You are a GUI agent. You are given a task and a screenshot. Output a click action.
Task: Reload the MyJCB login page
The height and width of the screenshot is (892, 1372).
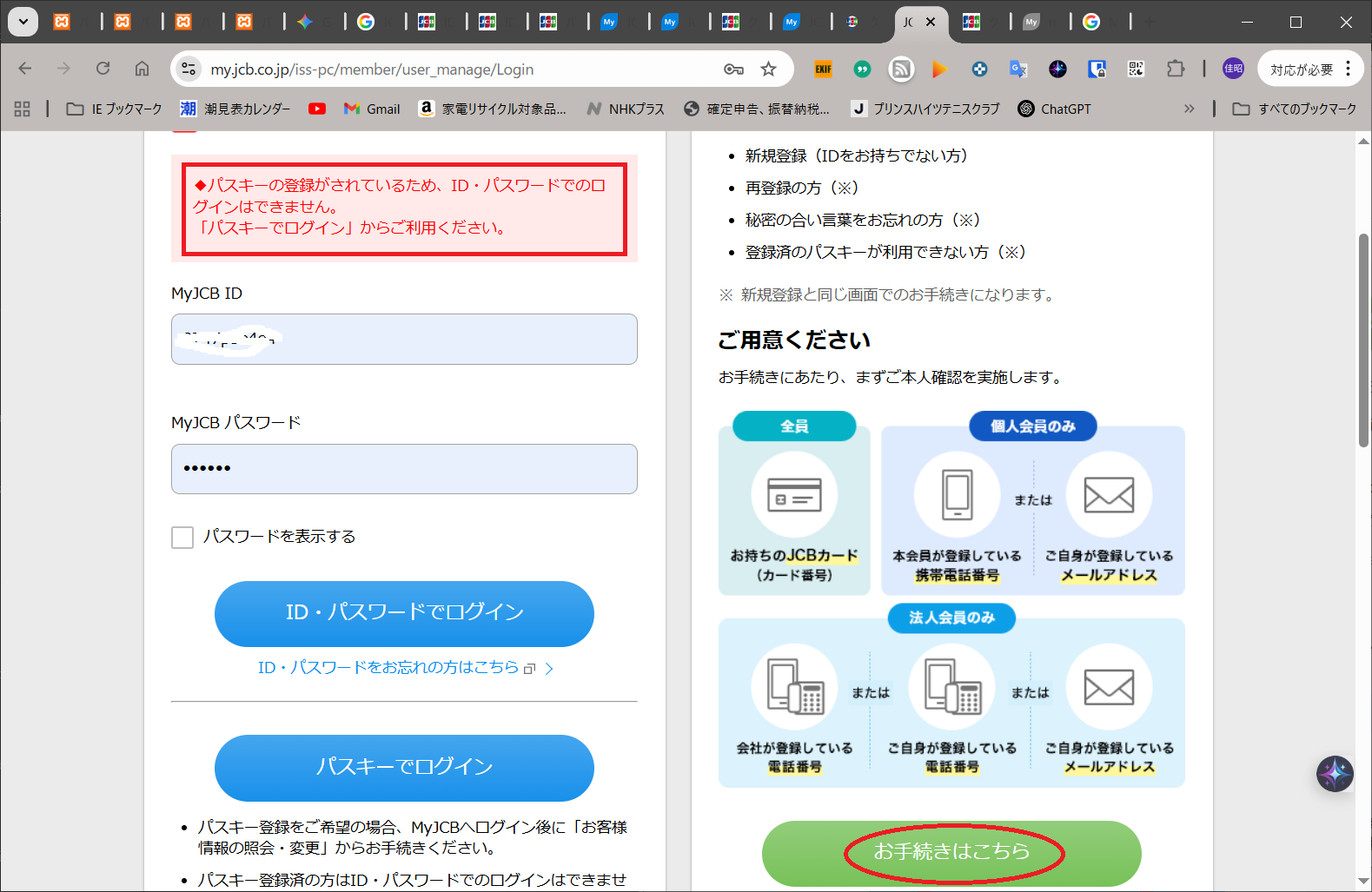(x=103, y=69)
